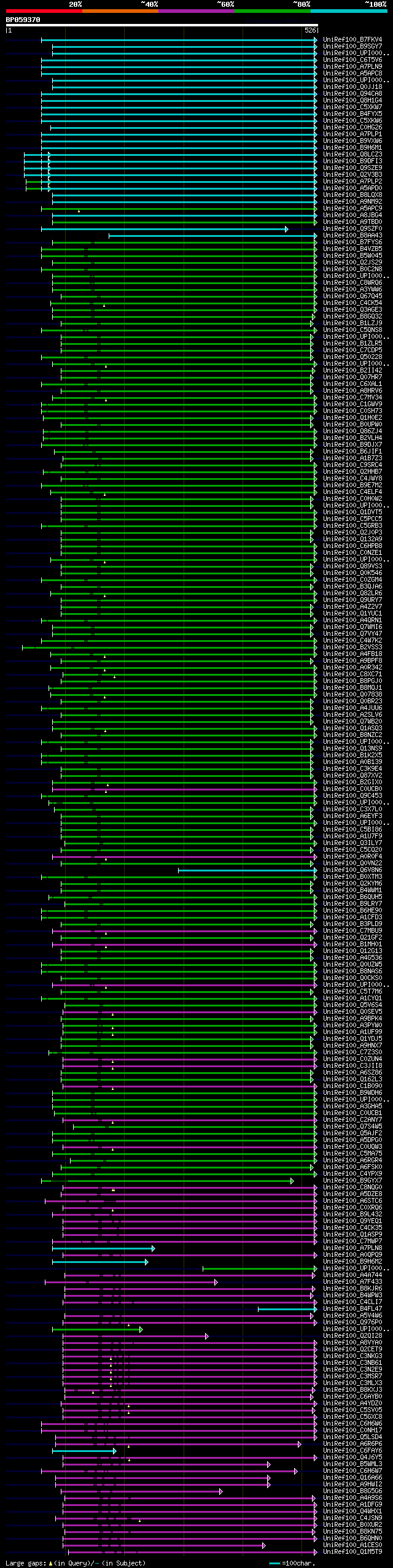Open hit UniRef100_A7PLN9
Image resolution: width=393 pixels, height=1568 pixels.
tap(352, 67)
